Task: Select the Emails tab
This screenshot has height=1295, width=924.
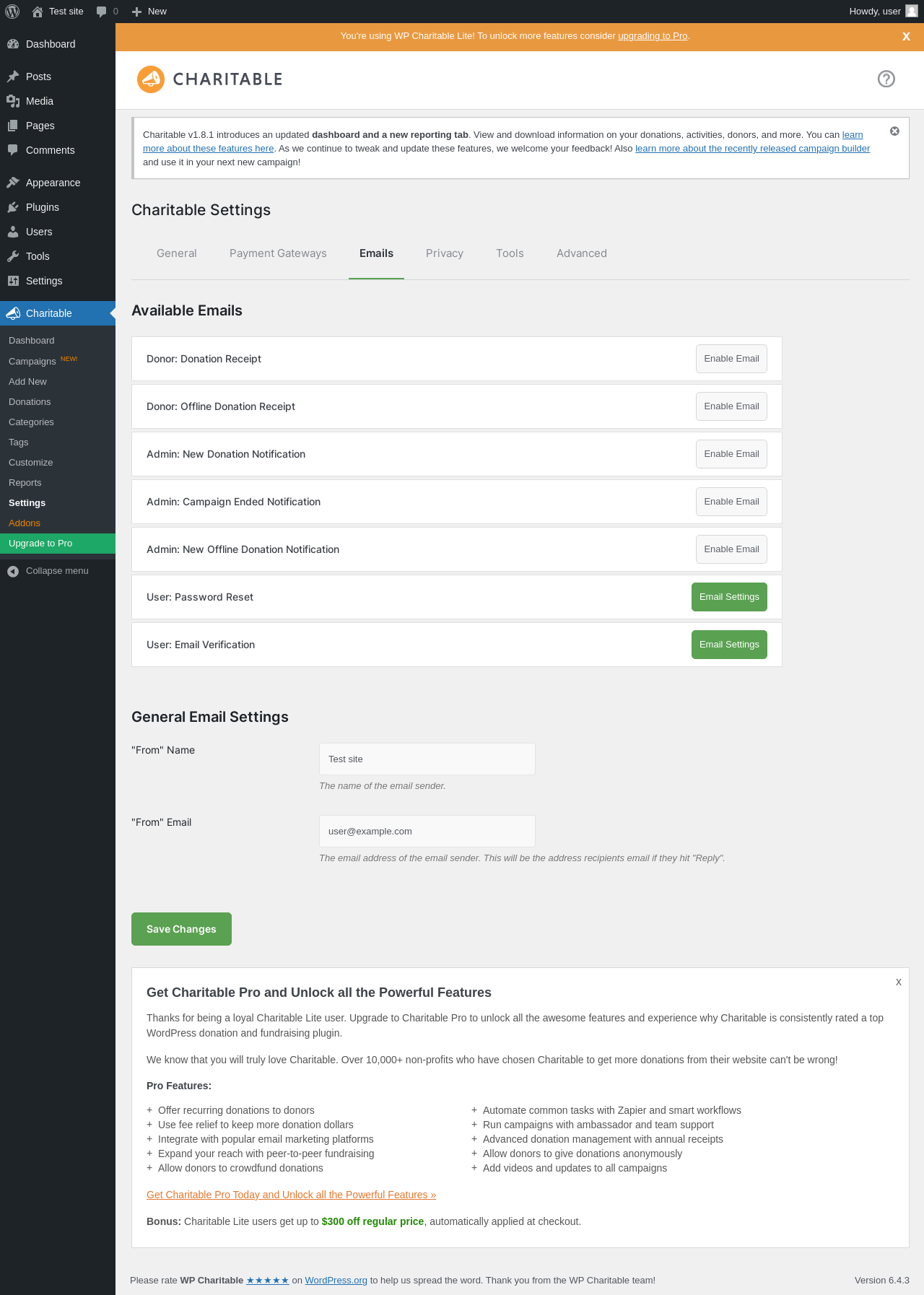Action: click(x=376, y=253)
